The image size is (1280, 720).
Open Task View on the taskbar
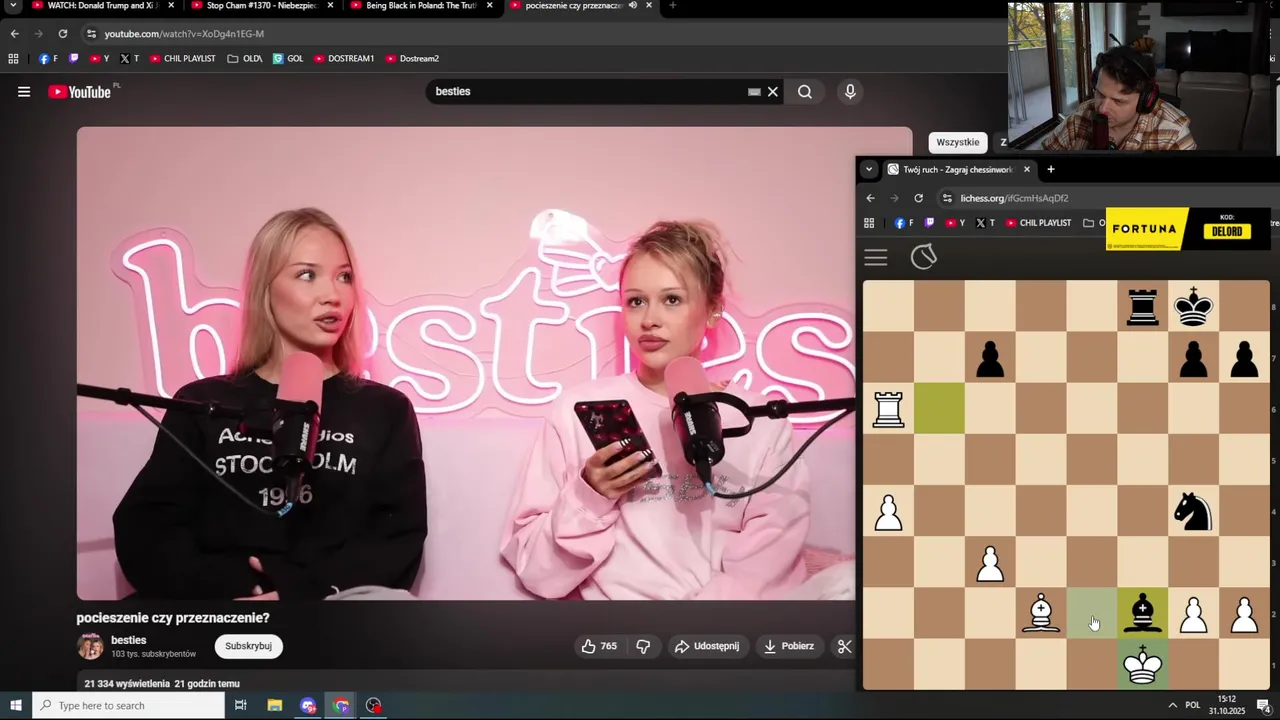click(241, 705)
